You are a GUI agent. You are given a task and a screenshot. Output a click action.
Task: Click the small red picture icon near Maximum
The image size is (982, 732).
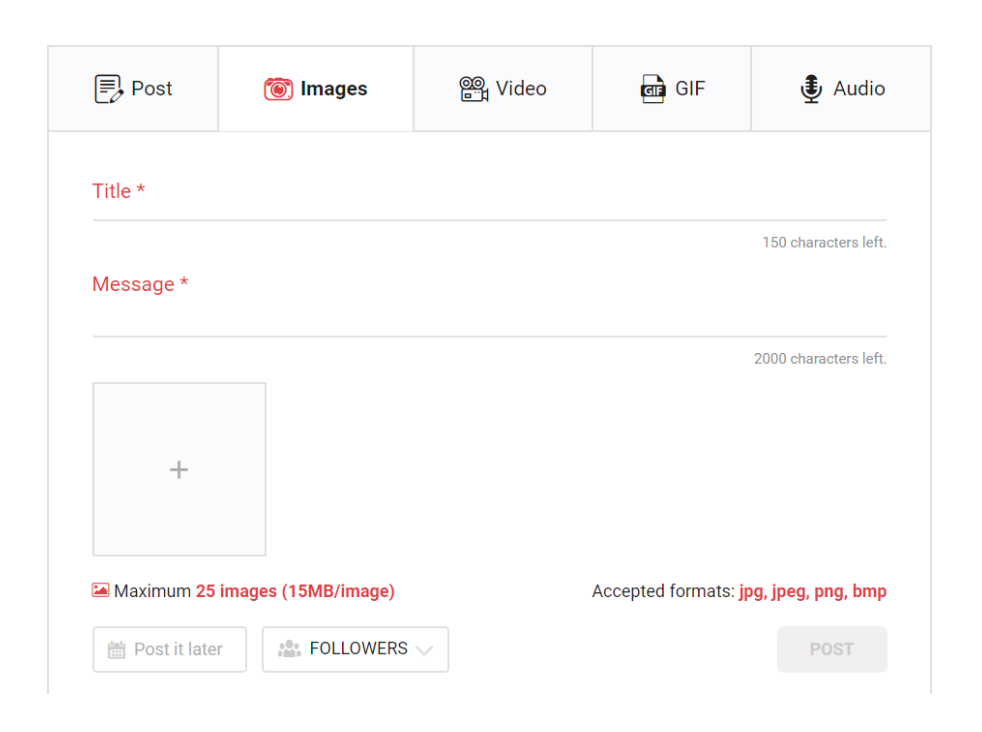click(x=100, y=591)
